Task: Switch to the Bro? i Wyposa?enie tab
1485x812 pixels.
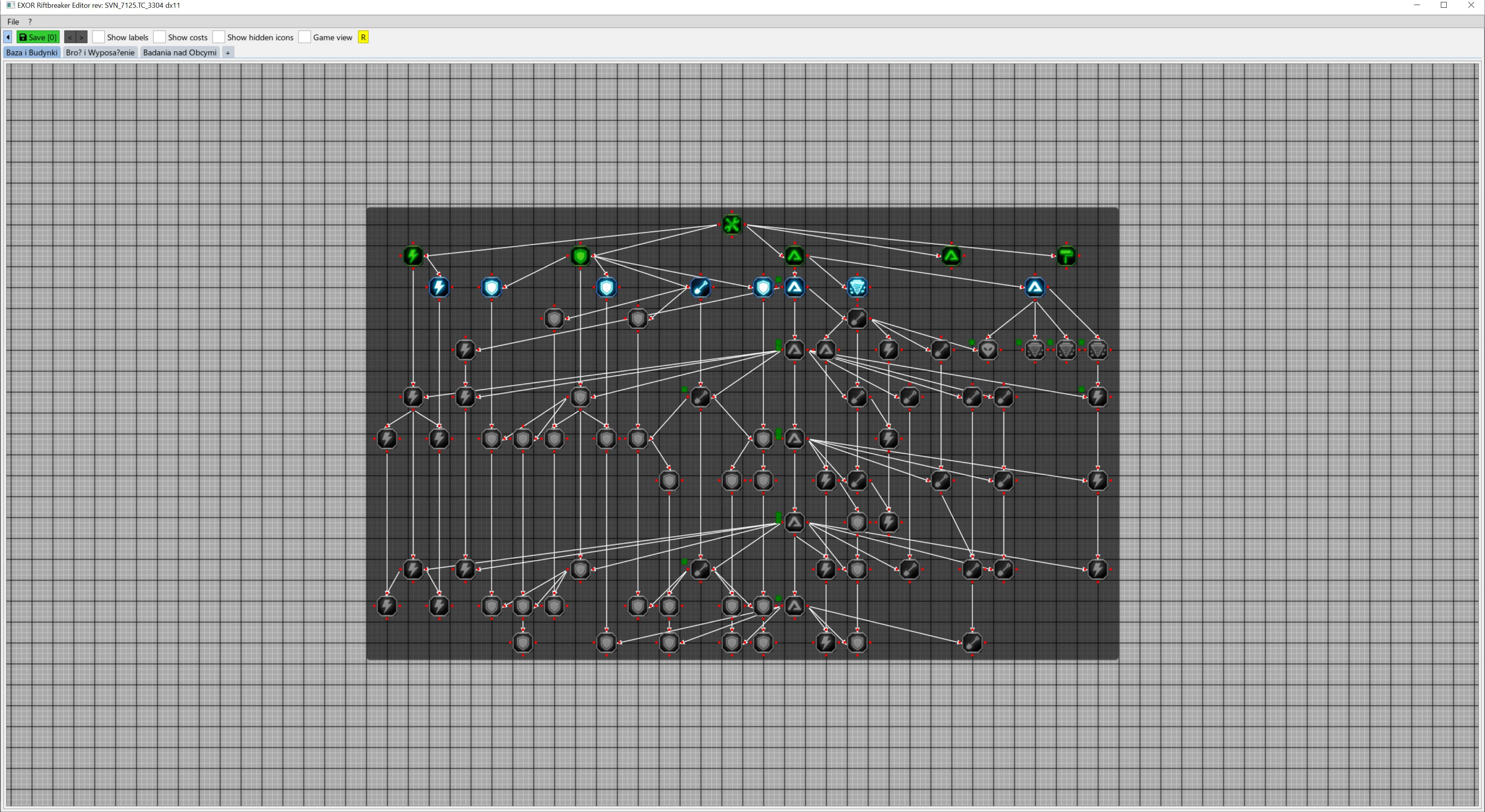Action: tap(100, 52)
